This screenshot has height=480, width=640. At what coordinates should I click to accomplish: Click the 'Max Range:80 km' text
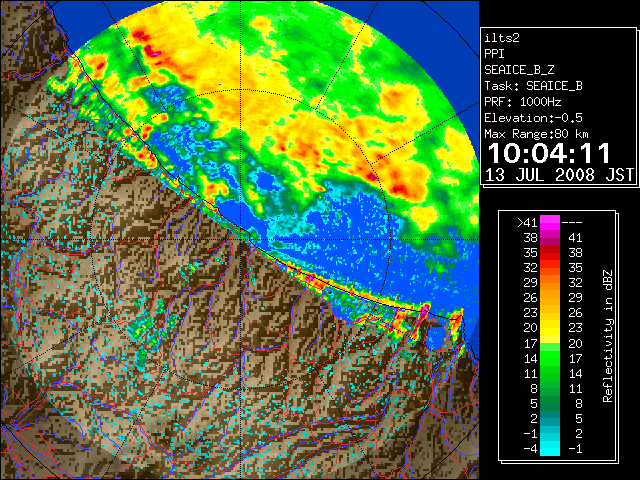[537, 134]
